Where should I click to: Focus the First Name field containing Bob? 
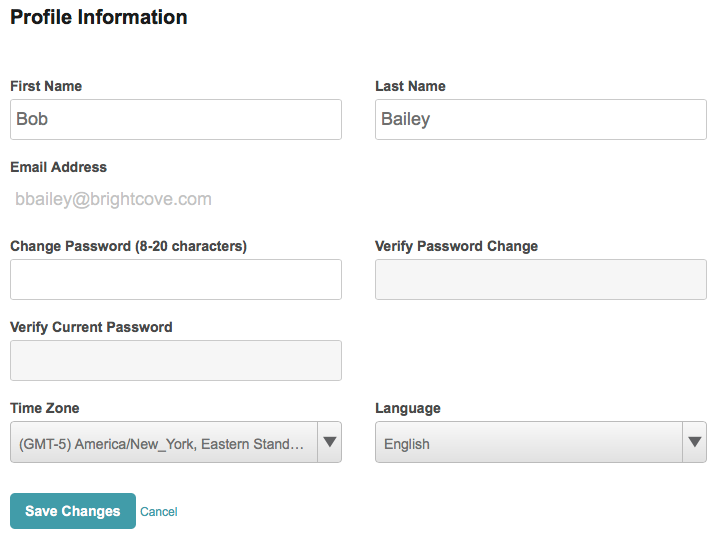[176, 120]
